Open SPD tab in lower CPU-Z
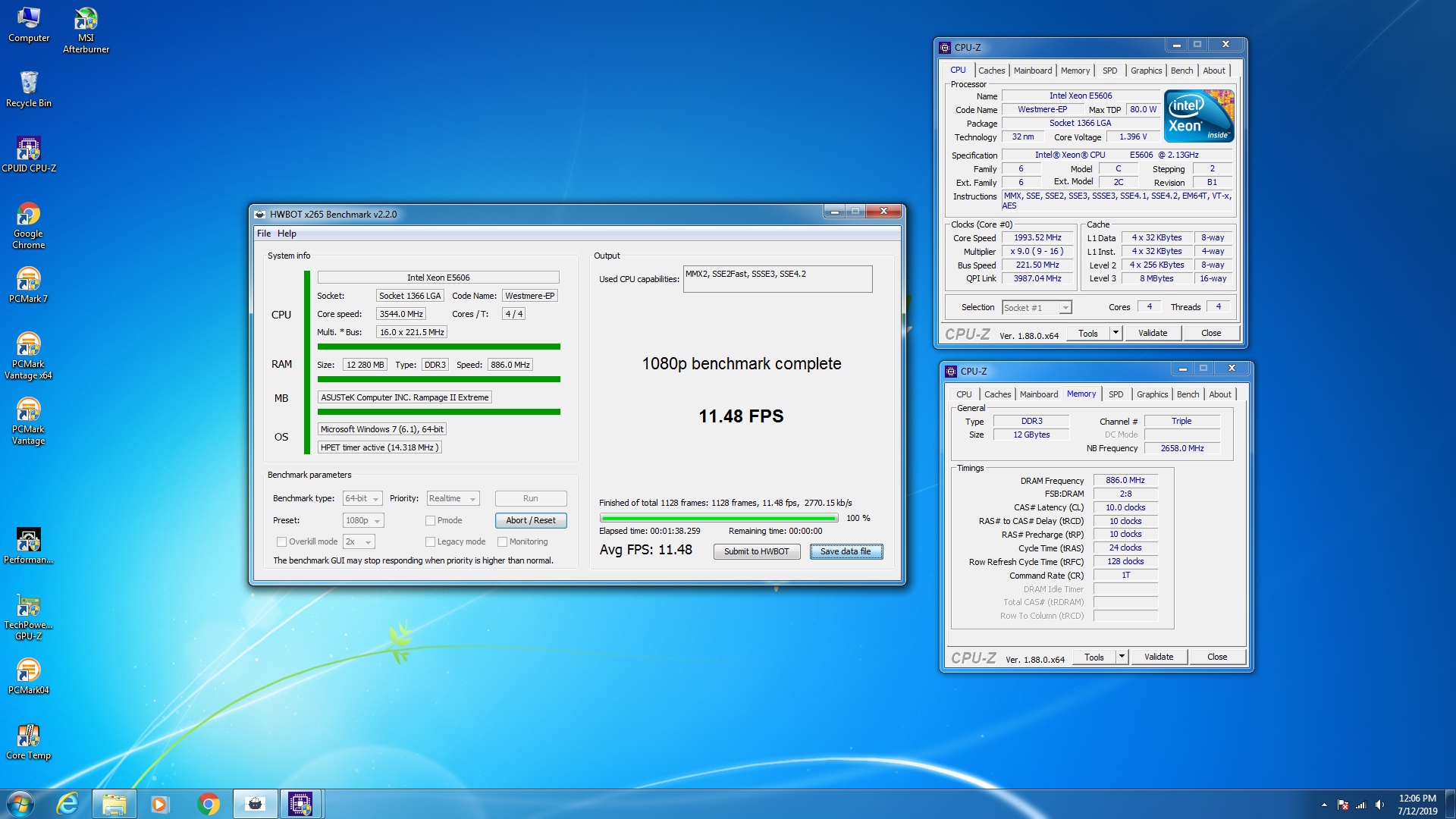The image size is (1456, 819). pyautogui.click(x=1116, y=394)
